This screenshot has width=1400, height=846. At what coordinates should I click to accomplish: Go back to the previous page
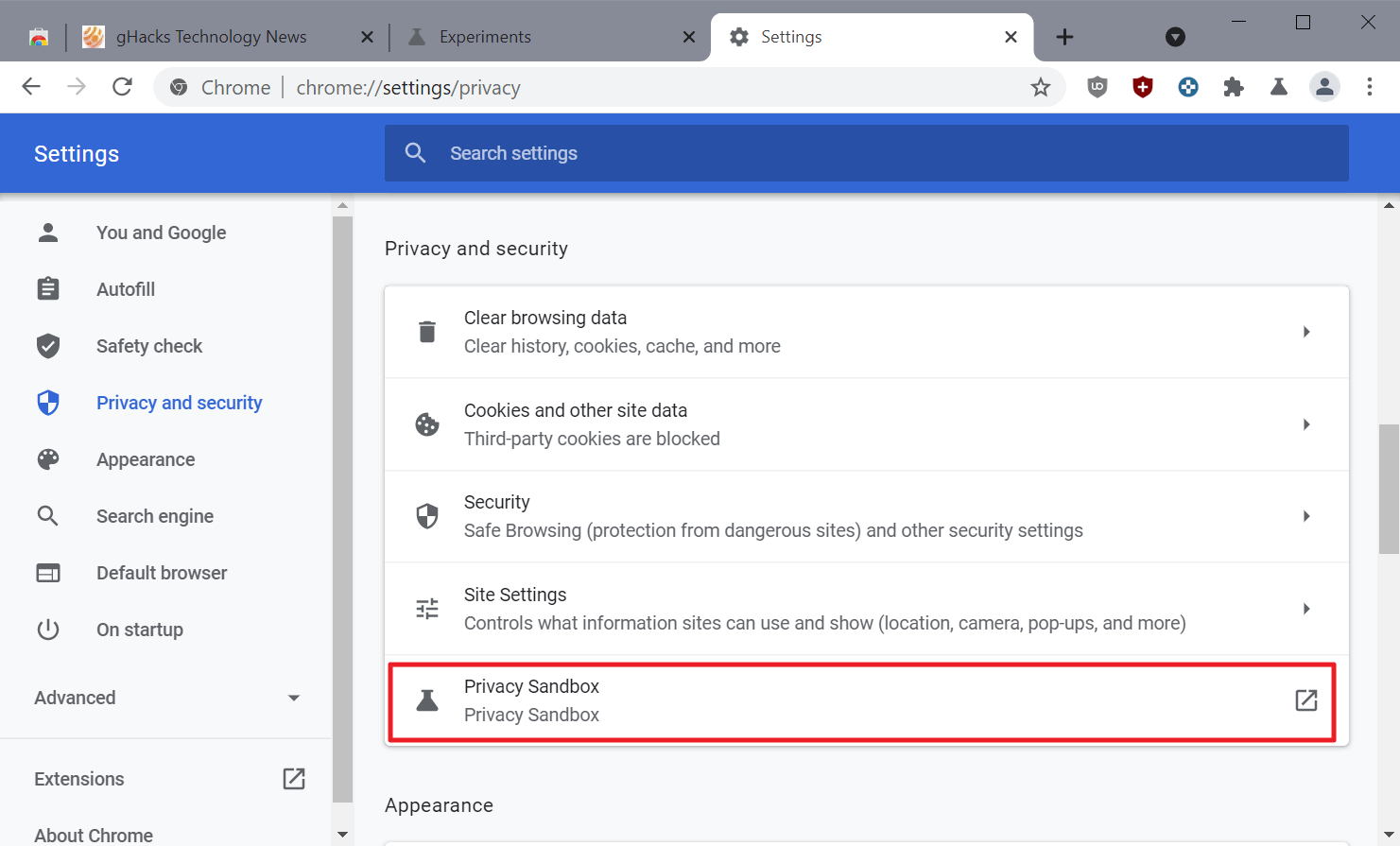click(31, 87)
